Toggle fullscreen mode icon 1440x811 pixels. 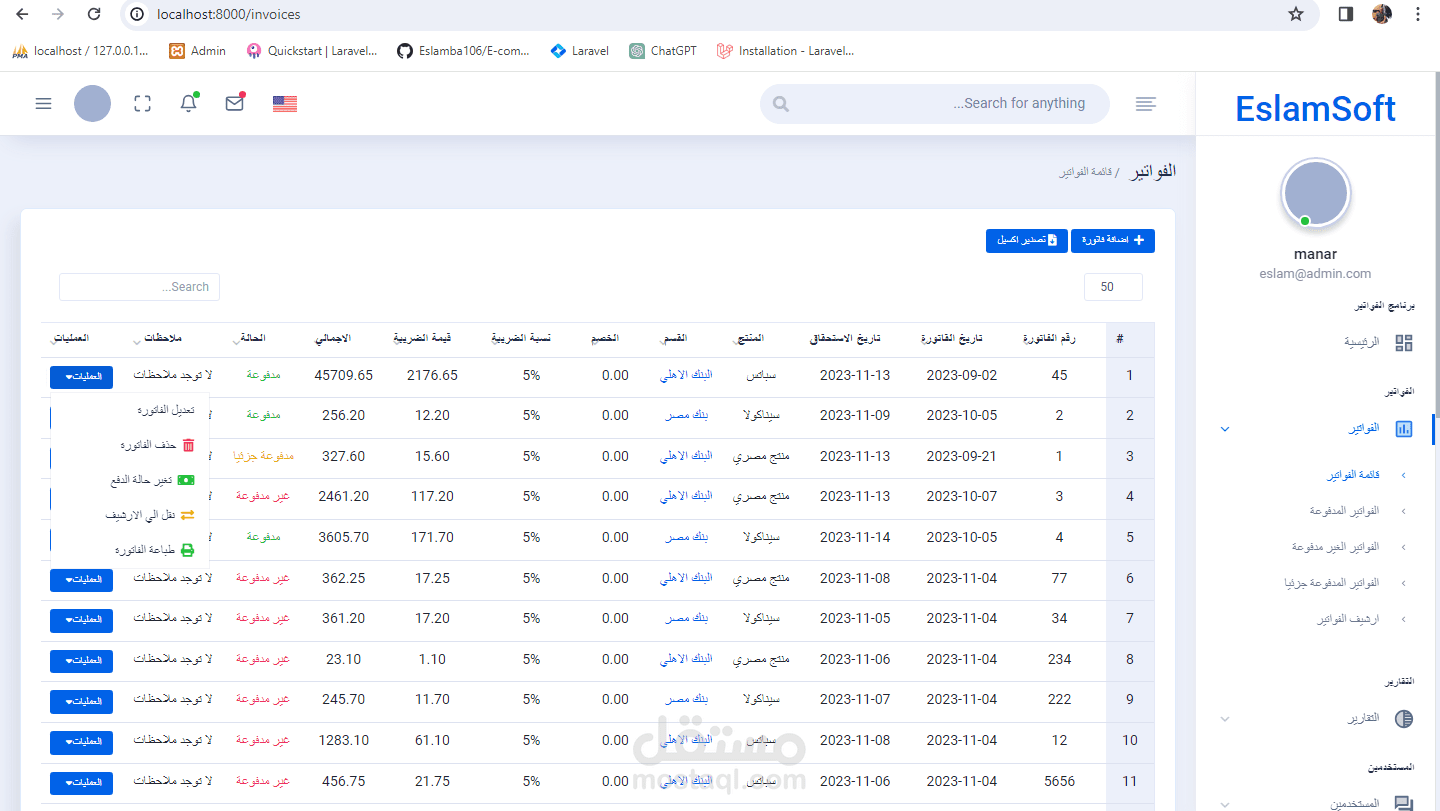(x=142, y=103)
